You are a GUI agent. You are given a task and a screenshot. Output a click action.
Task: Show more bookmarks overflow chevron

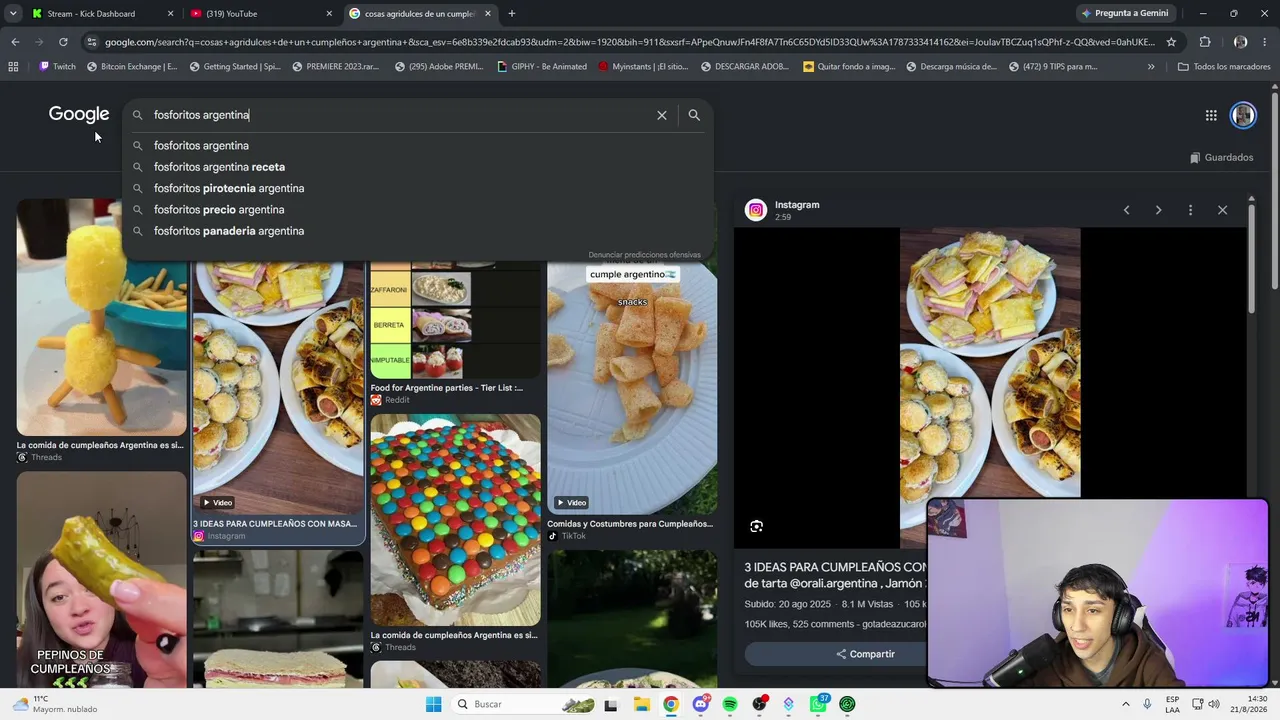pos(1151,67)
